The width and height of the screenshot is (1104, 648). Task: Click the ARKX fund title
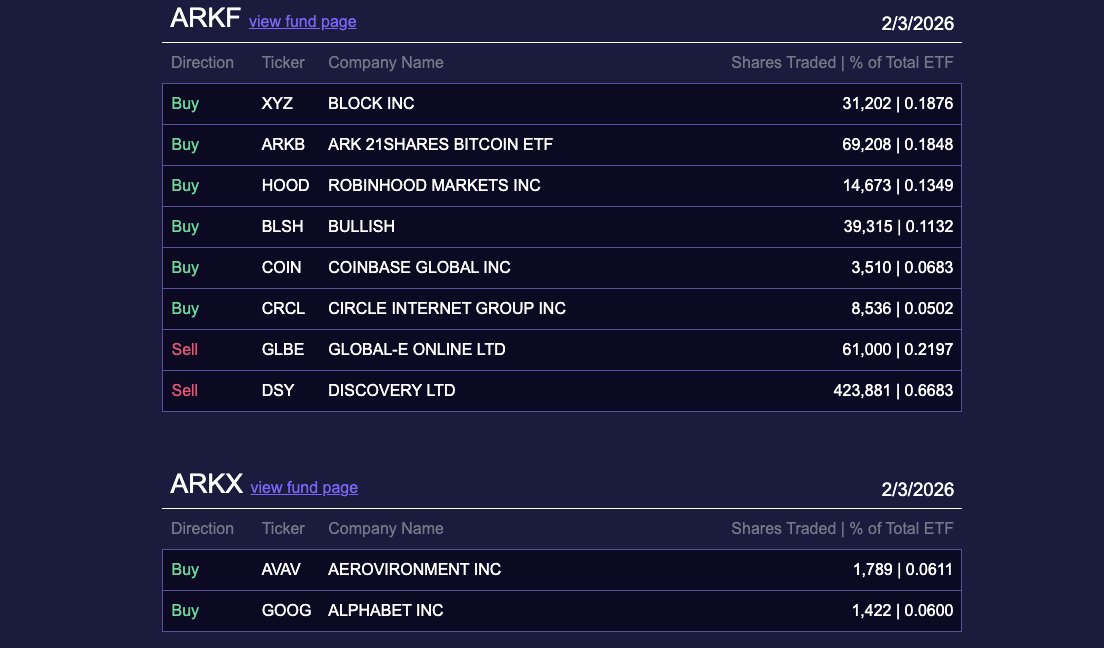pos(206,484)
